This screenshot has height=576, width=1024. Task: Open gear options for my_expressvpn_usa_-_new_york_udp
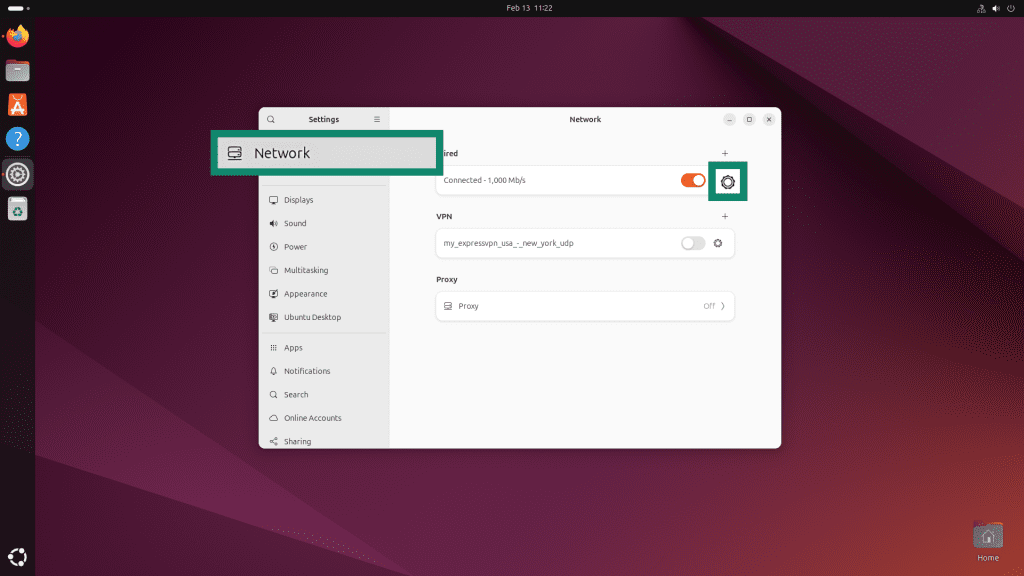pyautogui.click(x=718, y=243)
